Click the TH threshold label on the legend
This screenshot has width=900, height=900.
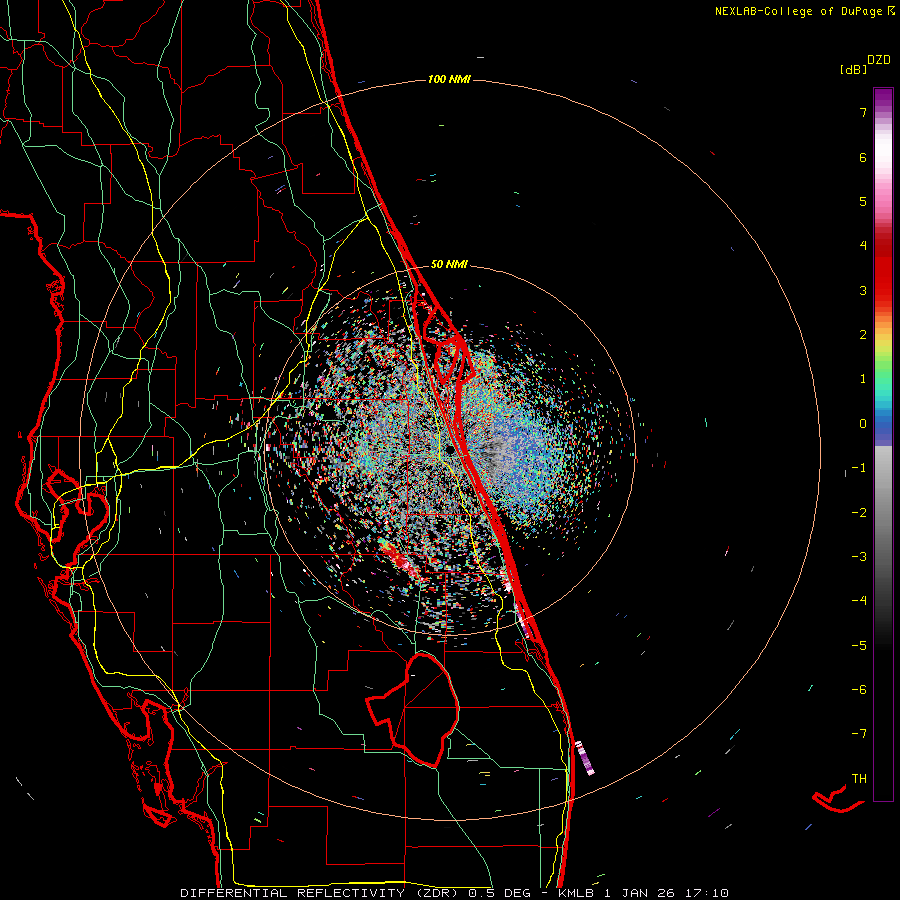click(x=859, y=779)
